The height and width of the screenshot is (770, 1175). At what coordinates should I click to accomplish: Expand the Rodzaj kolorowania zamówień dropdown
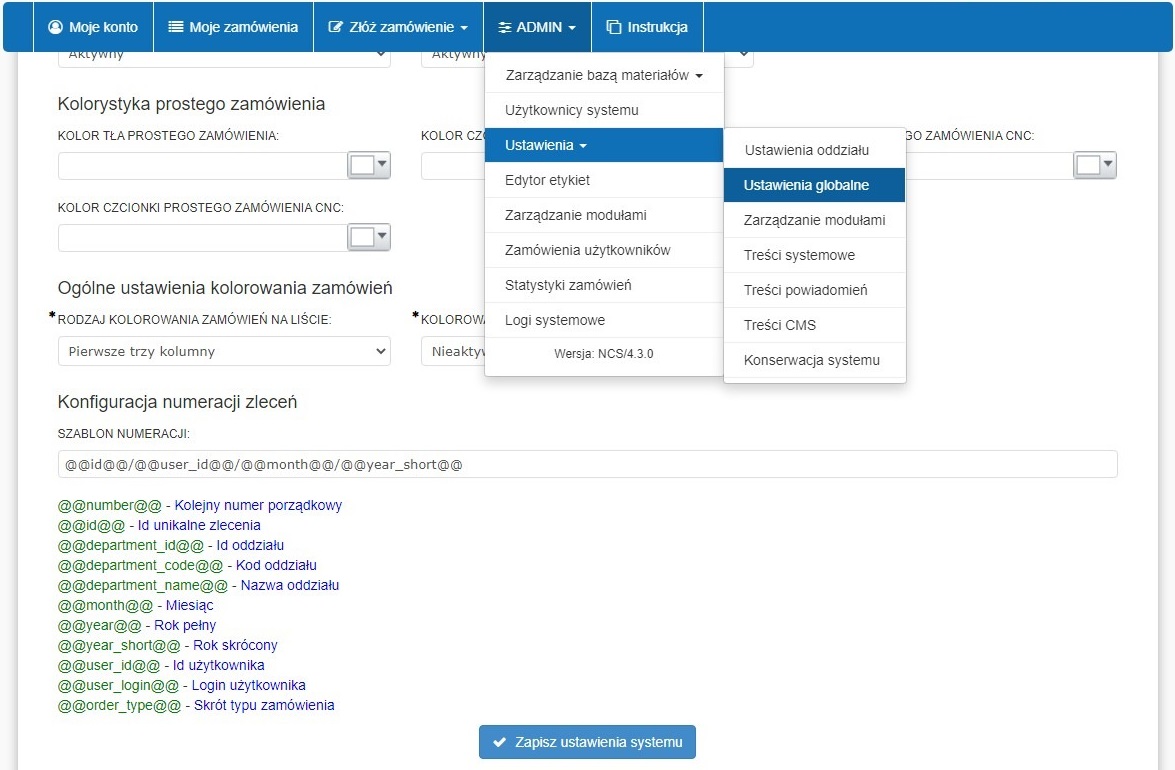(x=224, y=351)
